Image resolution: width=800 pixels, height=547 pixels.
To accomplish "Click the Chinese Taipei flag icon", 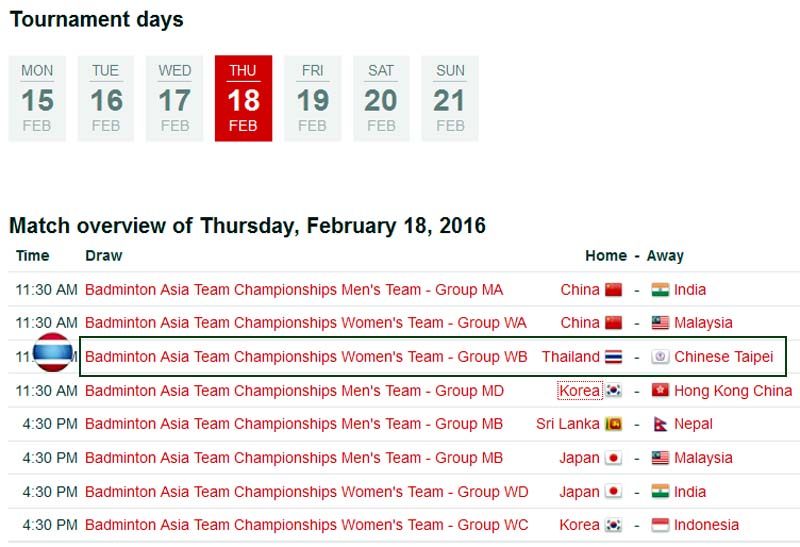I will (660, 357).
